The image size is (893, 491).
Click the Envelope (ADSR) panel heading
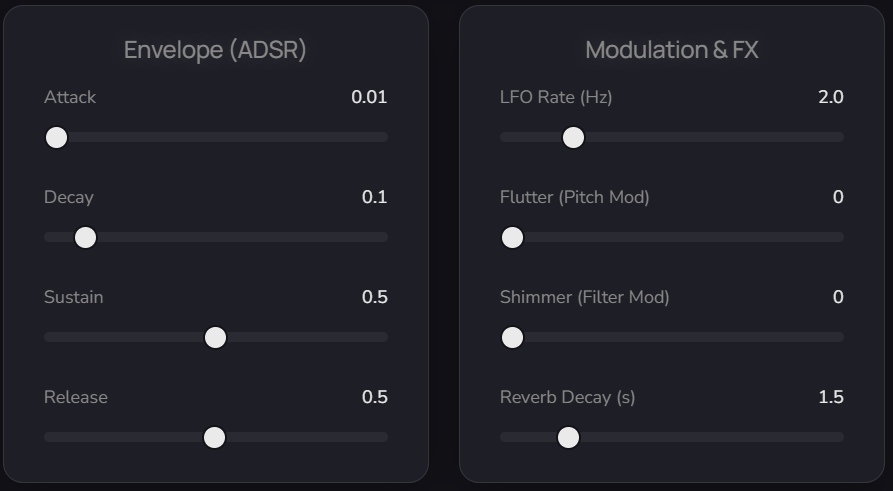coord(215,50)
